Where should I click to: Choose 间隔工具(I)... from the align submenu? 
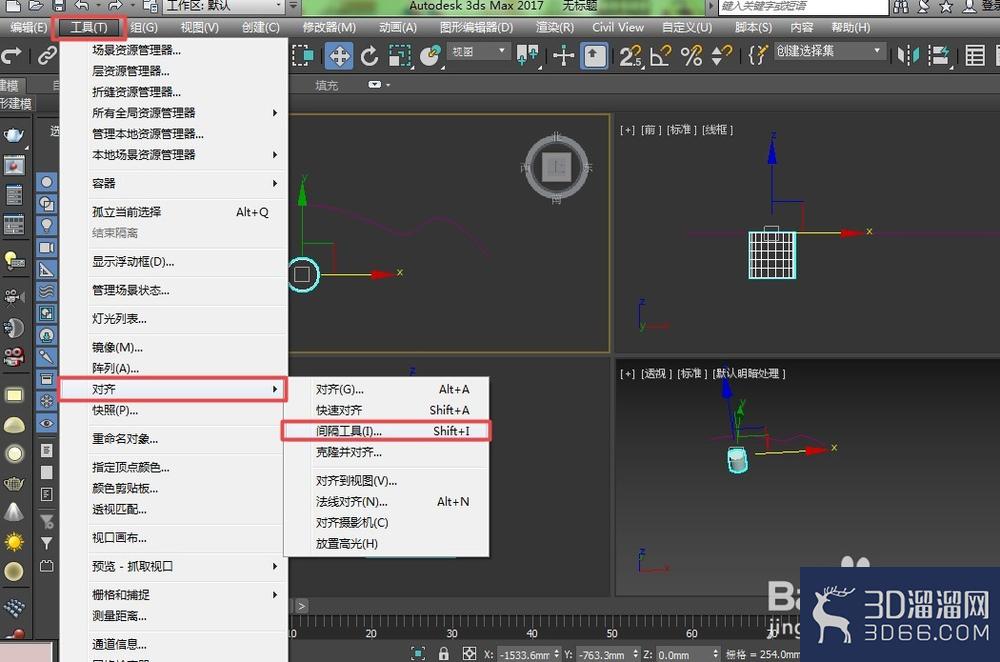[386, 431]
